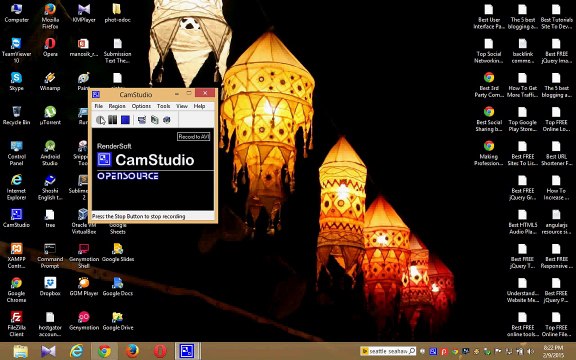The height and width of the screenshot is (360, 576).
Task: Select 'Best User Interface Pa...' desktop file
Action: 489,16
